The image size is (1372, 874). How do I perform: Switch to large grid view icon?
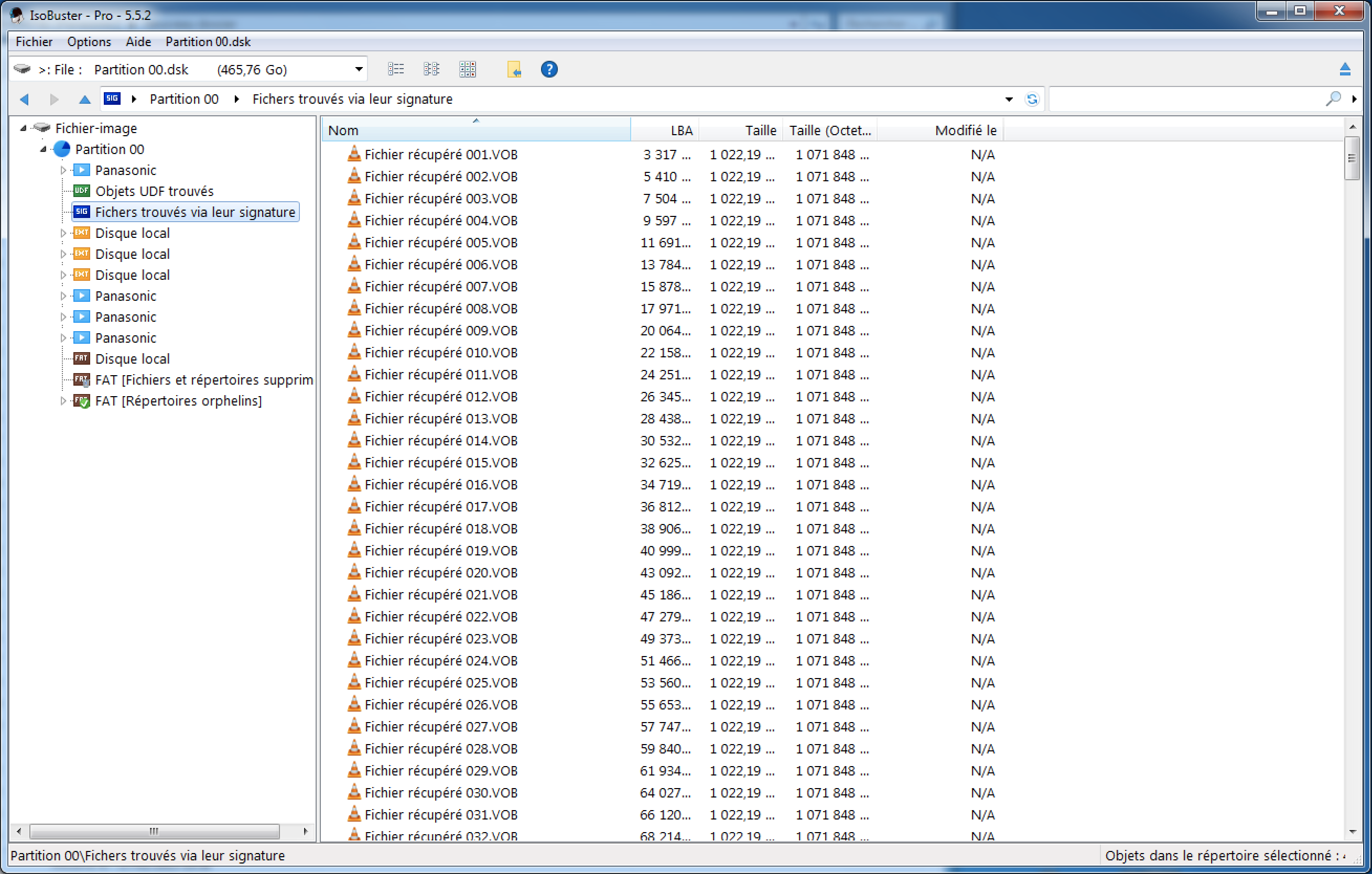coord(467,70)
